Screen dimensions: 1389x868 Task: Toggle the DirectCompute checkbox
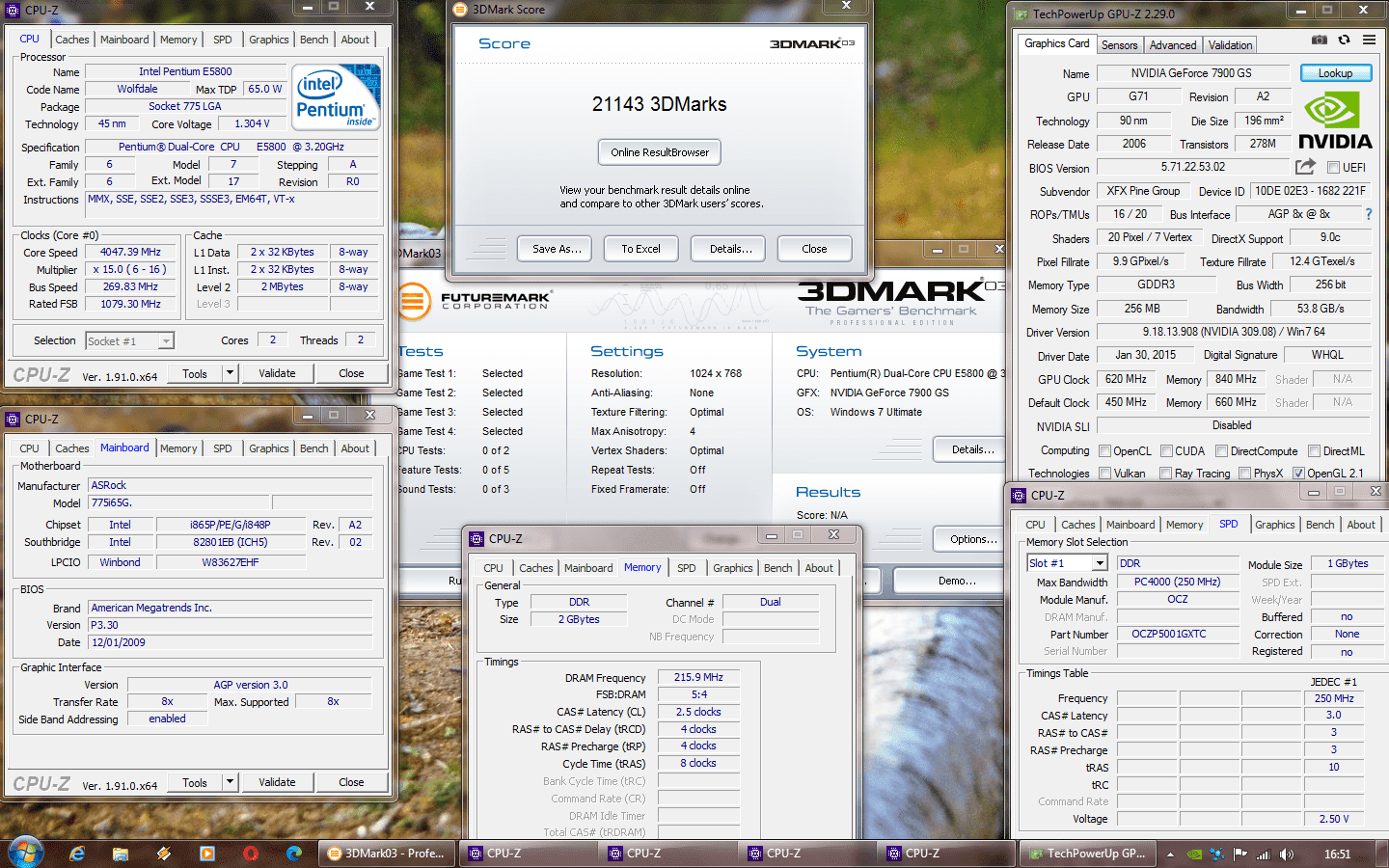coord(1222,451)
